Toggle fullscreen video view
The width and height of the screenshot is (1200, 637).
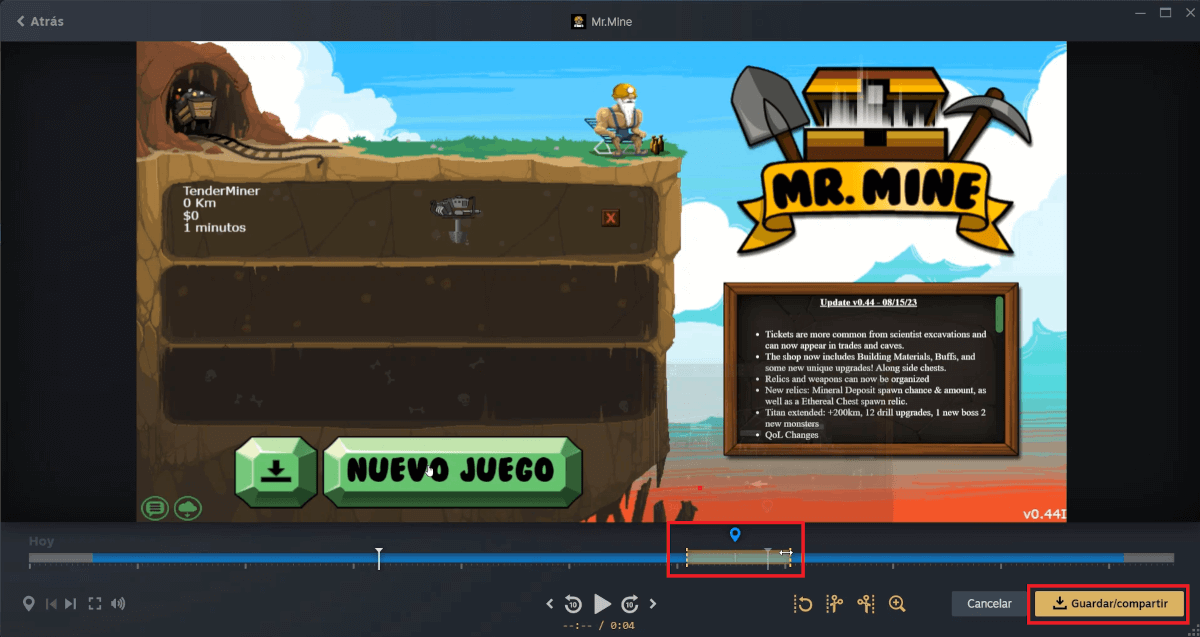pos(96,603)
